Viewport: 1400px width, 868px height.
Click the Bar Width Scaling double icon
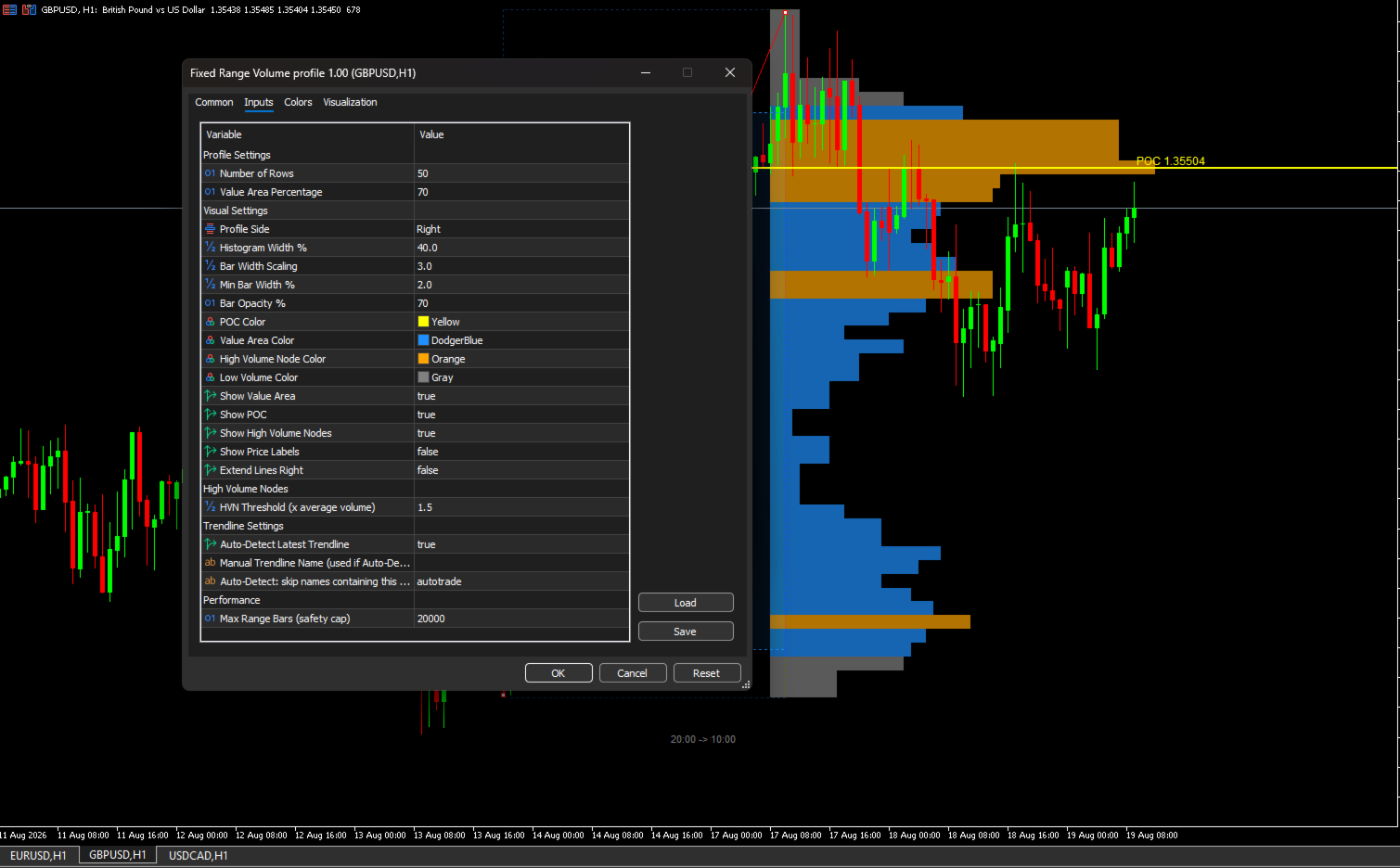click(x=210, y=266)
